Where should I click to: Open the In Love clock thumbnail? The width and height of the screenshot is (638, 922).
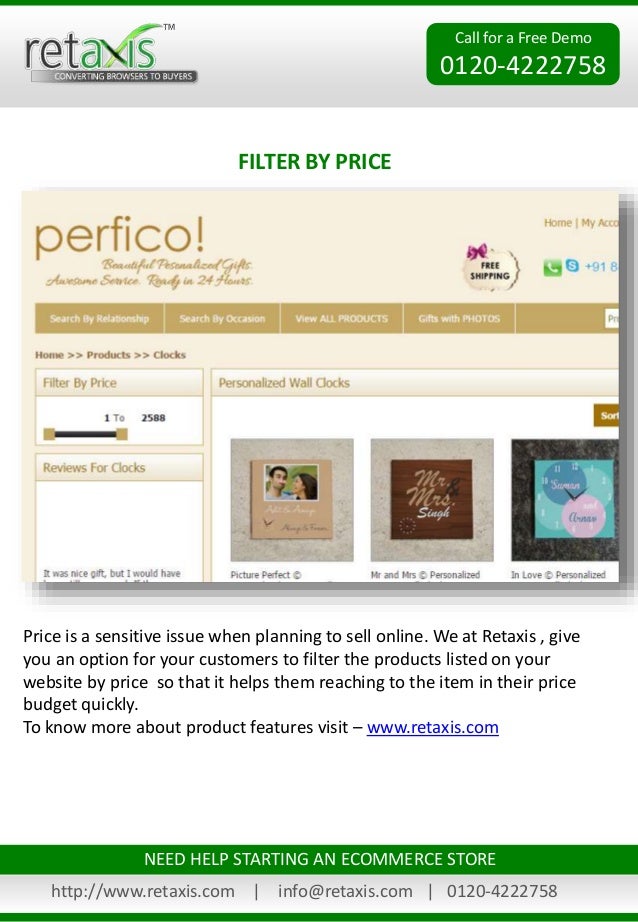click(x=565, y=500)
